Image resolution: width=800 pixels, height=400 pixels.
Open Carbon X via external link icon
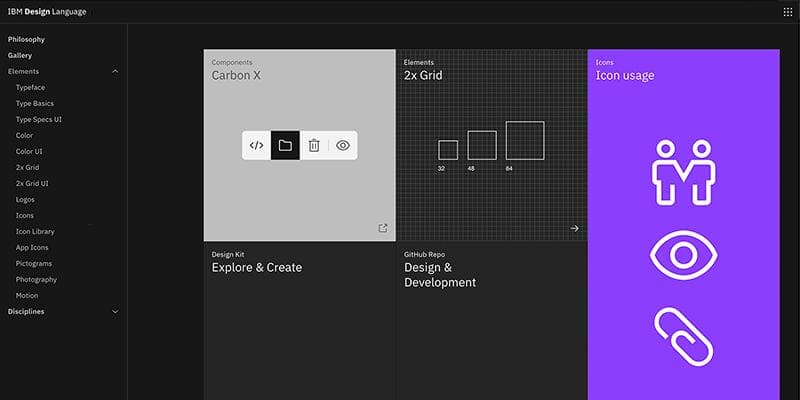tap(383, 228)
